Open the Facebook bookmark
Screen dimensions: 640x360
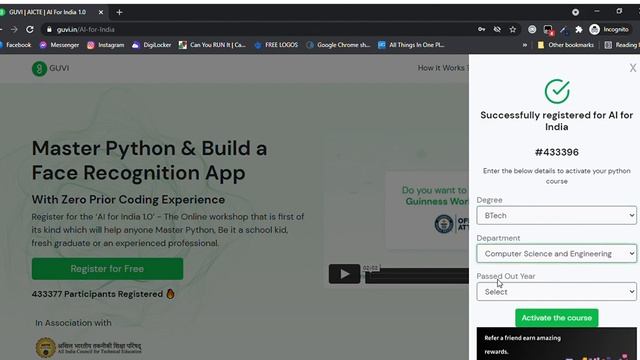click(16, 45)
